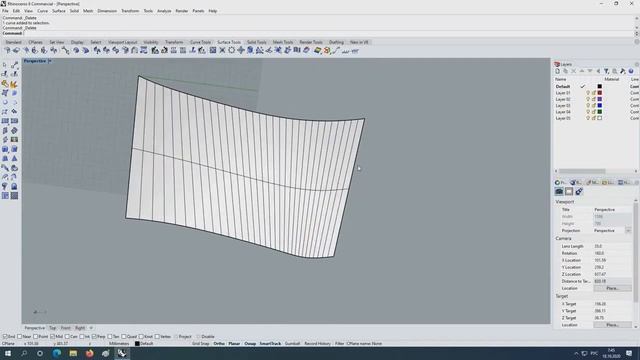Viewport: 640px width, 360px height.
Task: Open the Layers panel help icon
Action: 631,71
